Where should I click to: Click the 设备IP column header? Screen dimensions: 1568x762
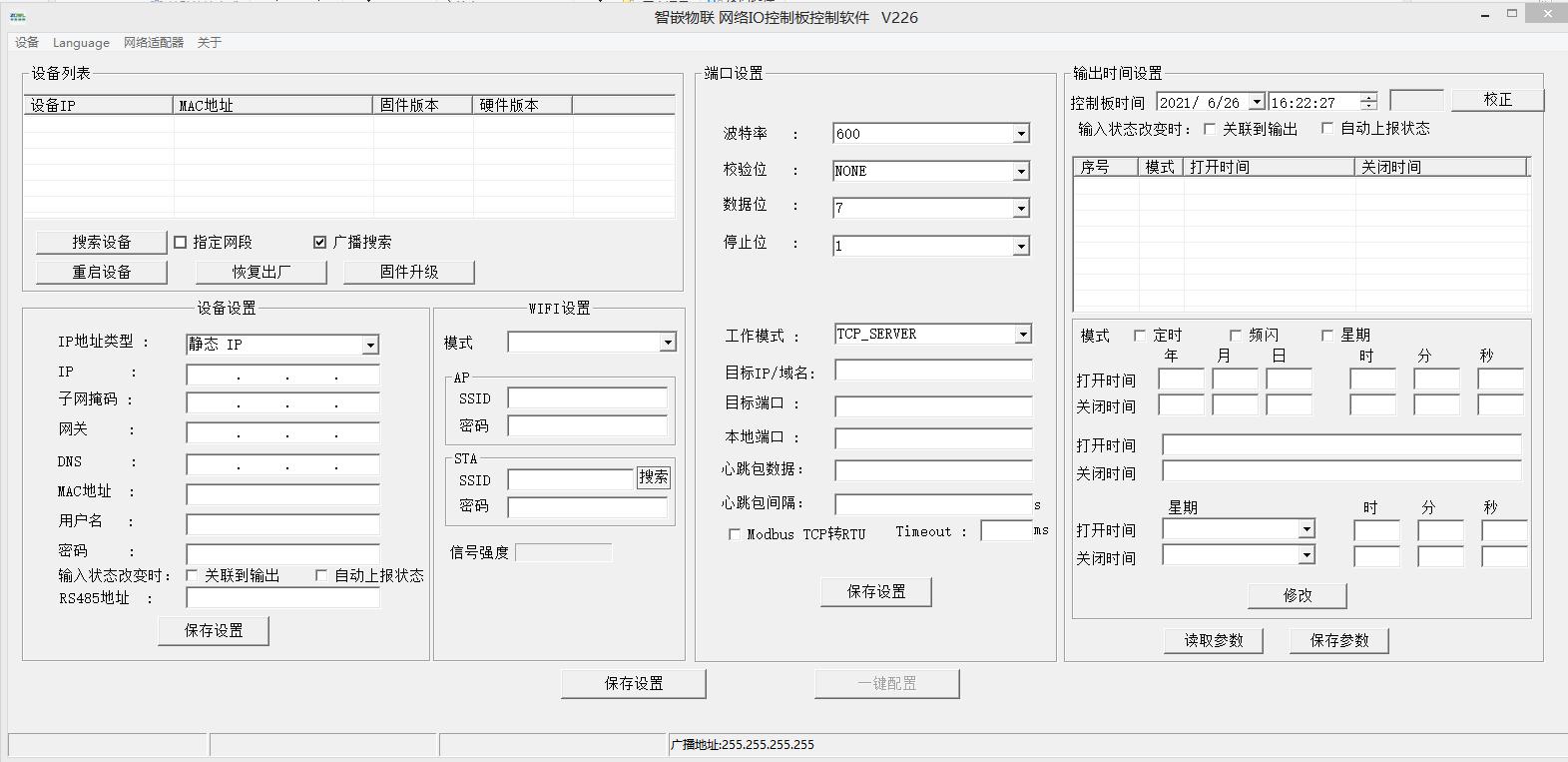pos(99,105)
